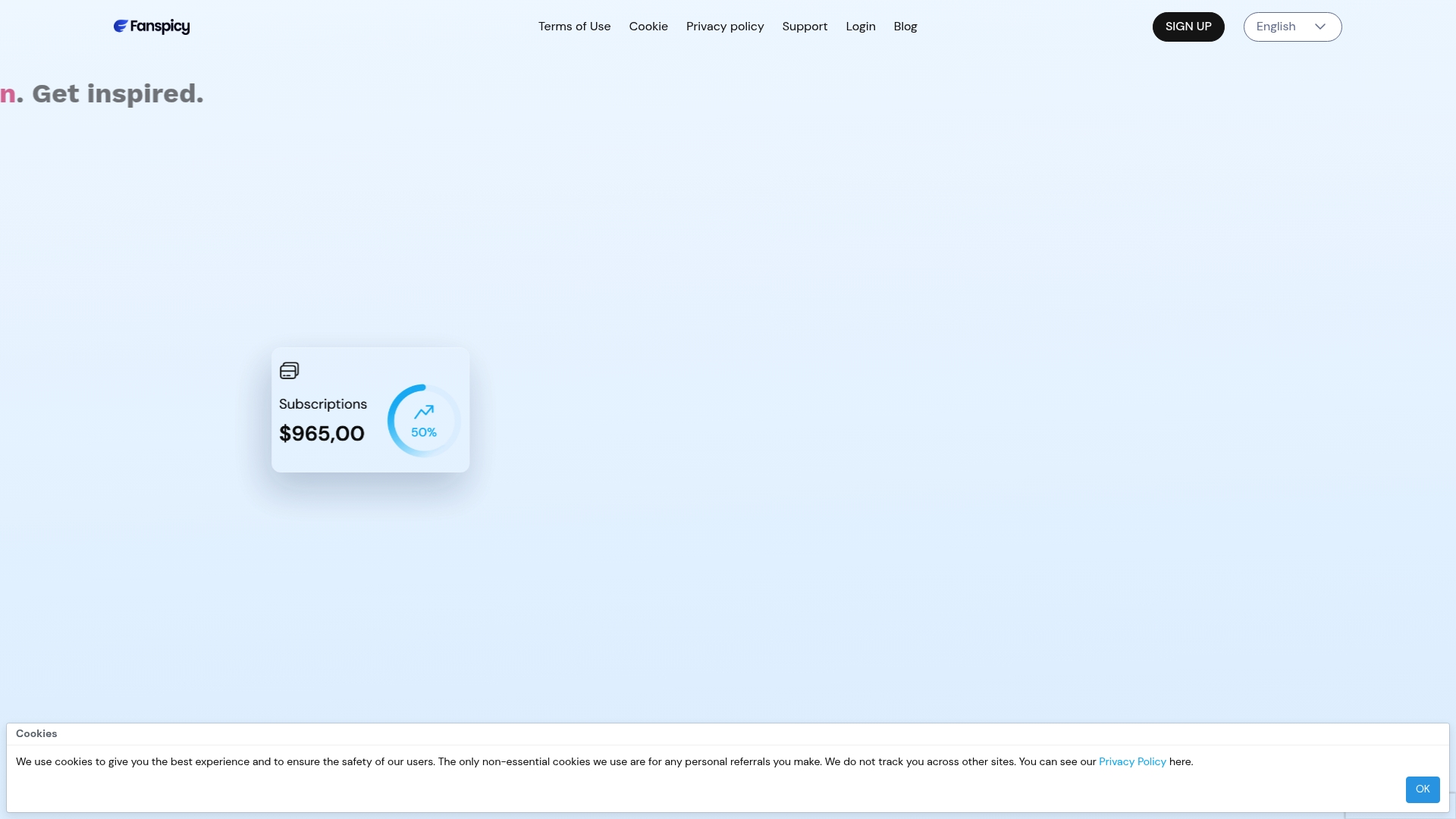Image resolution: width=1456 pixels, height=819 pixels.
Task: Click the chevron arrow in language selector
Action: 1320,27
